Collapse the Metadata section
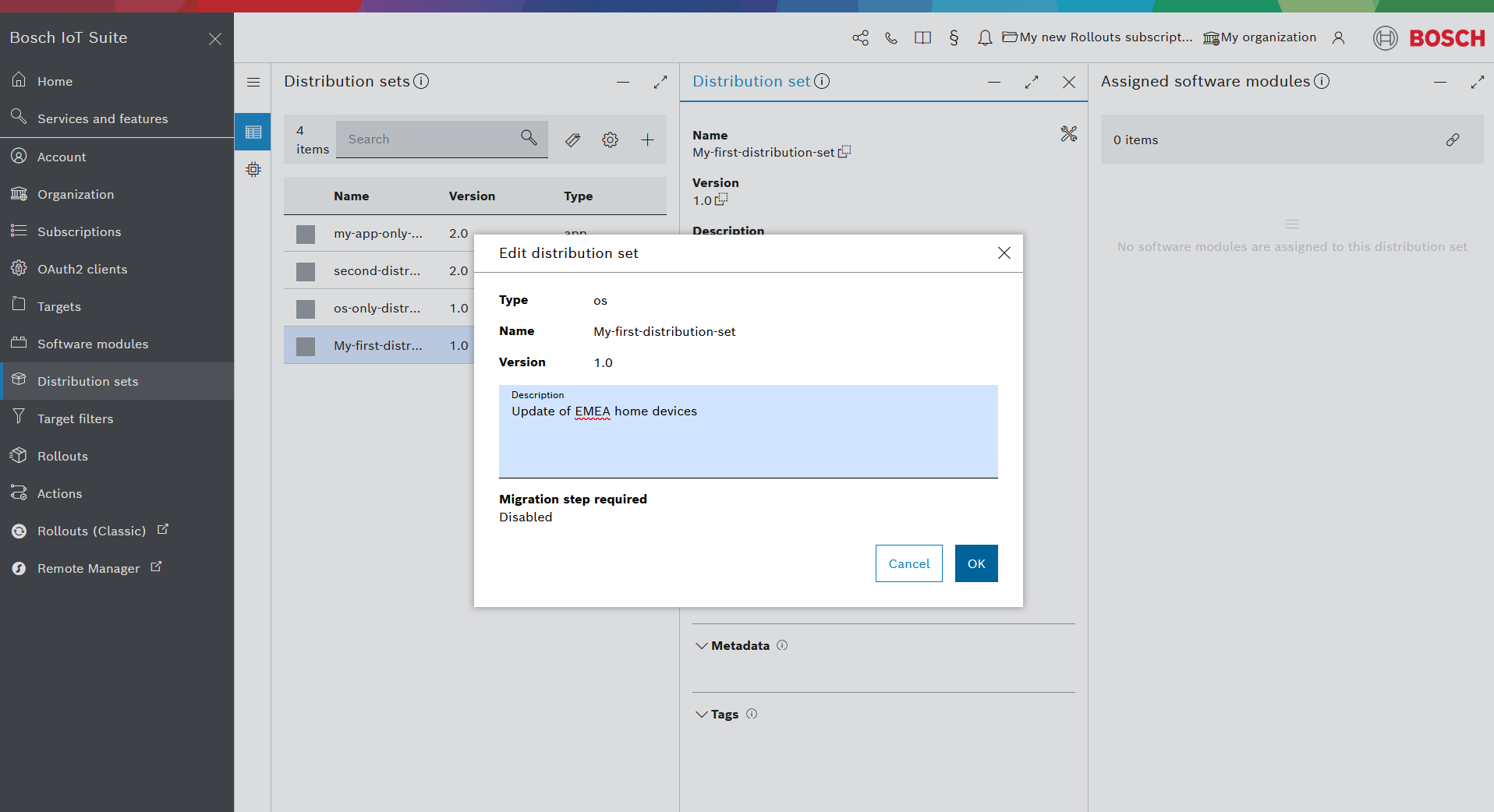This screenshot has height=812, width=1494. pyautogui.click(x=702, y=645)
